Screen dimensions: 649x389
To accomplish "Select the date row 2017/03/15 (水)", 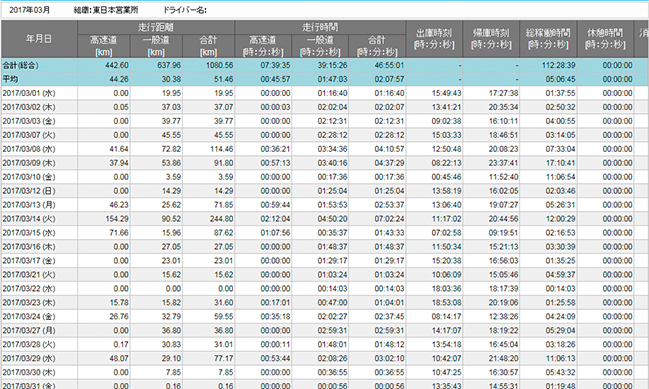I will 29,233.
